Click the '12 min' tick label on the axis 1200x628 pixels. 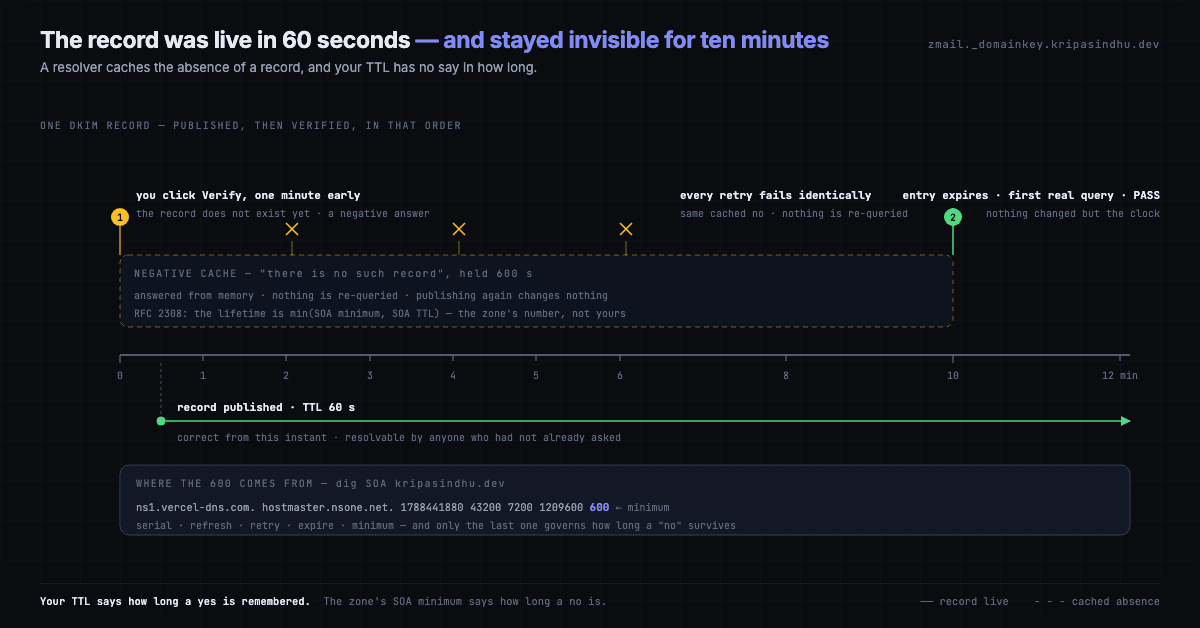pos(1120,376)
